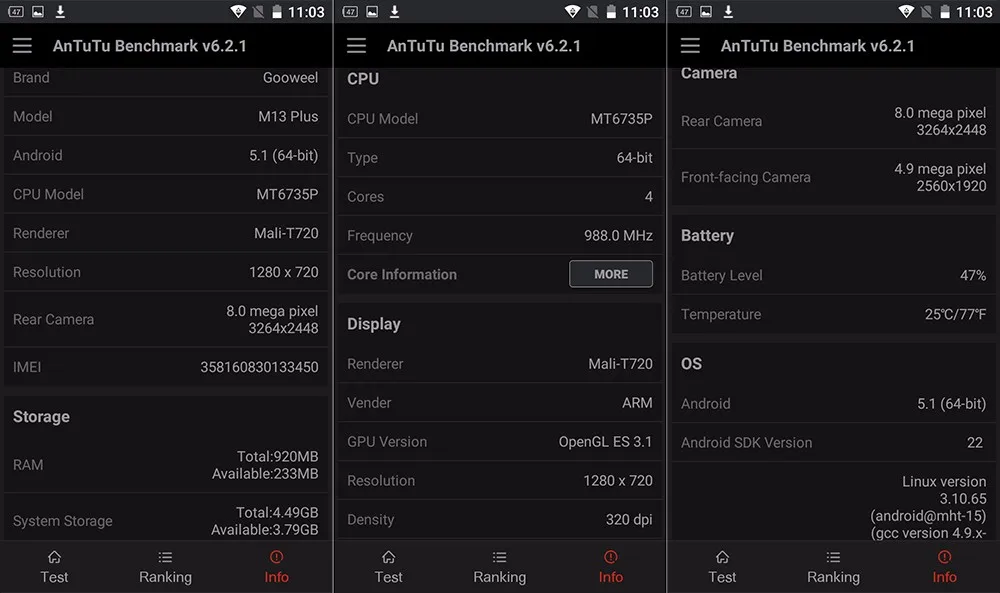
Task: Click Linux version 3.10.65 text
Action: [x=944, y=490]
